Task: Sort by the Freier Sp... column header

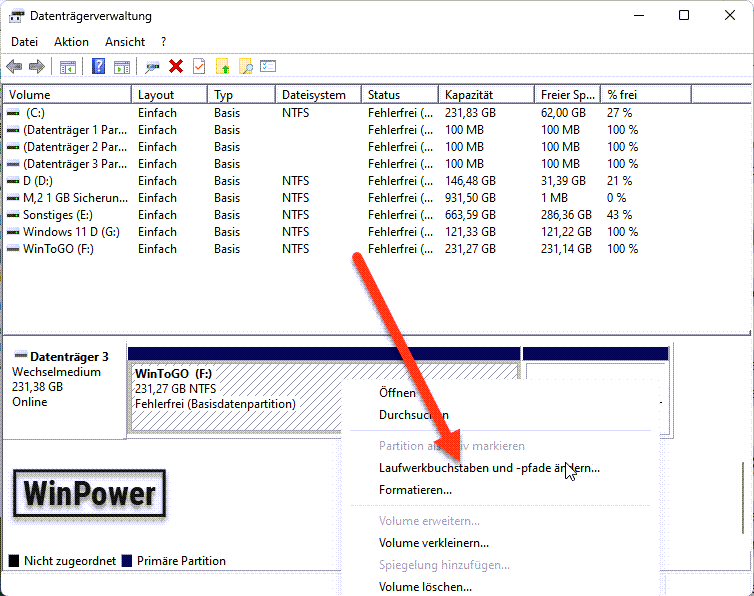Action: [x=568, y=95]
